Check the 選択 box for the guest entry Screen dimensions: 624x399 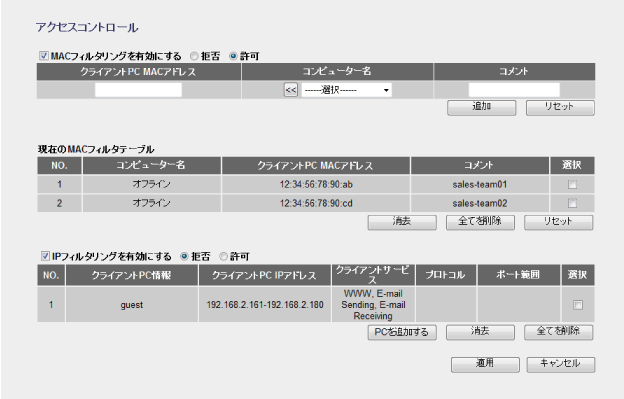click(578, 305)
